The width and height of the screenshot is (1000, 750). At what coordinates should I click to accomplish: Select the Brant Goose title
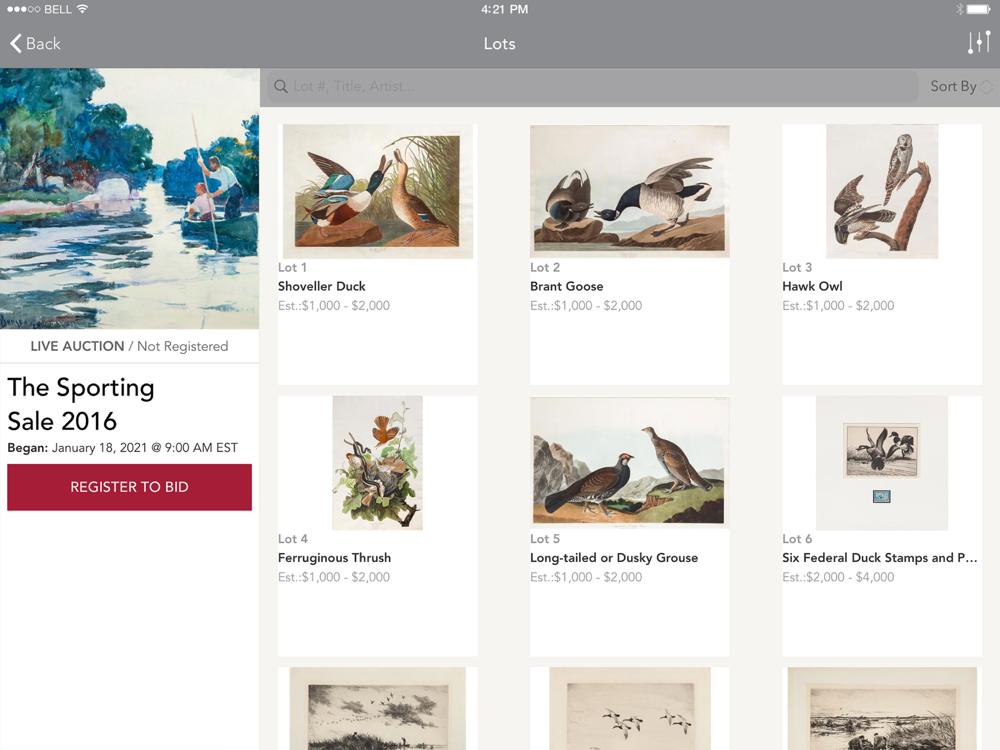pos(566,286)
